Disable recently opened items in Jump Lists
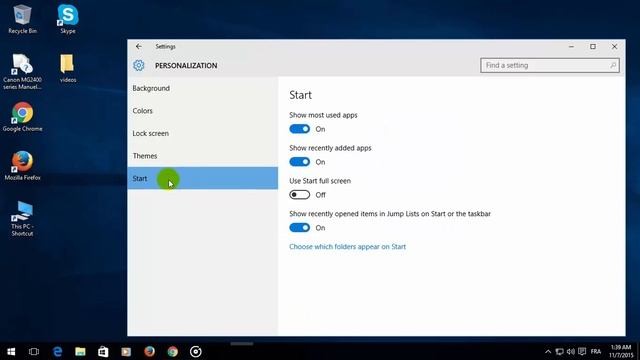 (x=300, y=228)
